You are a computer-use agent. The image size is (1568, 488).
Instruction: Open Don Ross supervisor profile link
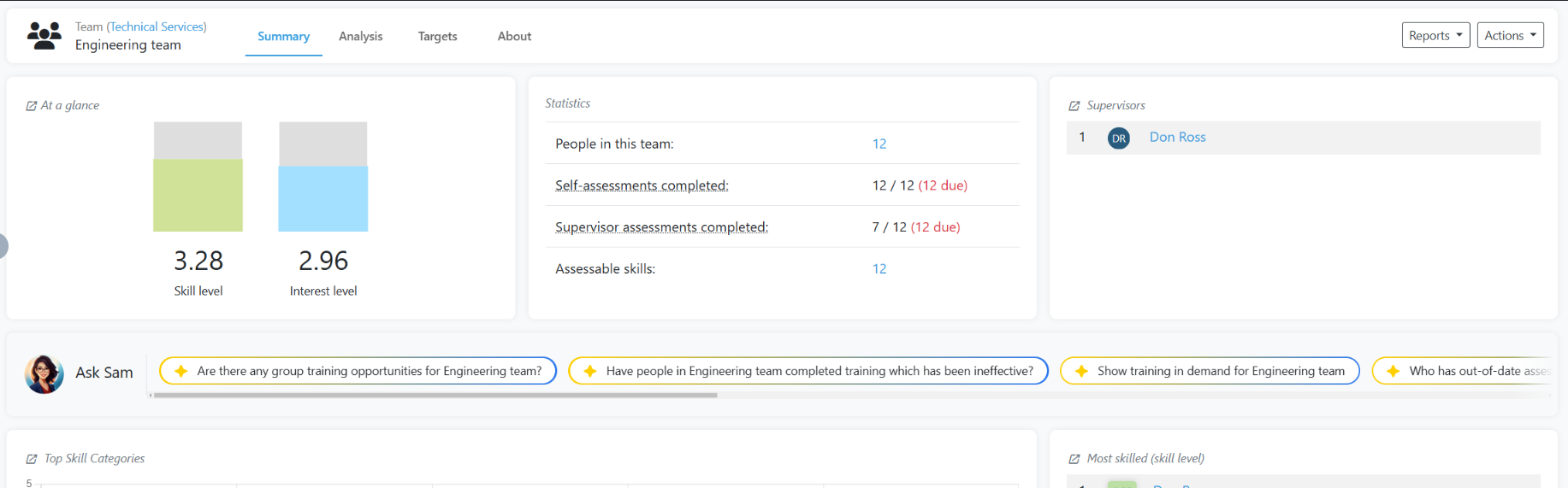(x=1177, y=137)
